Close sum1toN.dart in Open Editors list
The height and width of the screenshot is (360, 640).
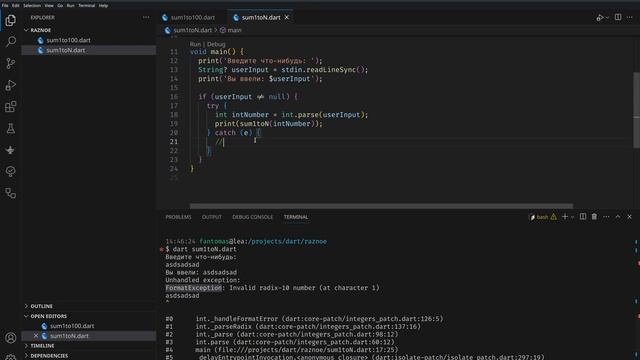pyautogui.click(x=36, y=336)
